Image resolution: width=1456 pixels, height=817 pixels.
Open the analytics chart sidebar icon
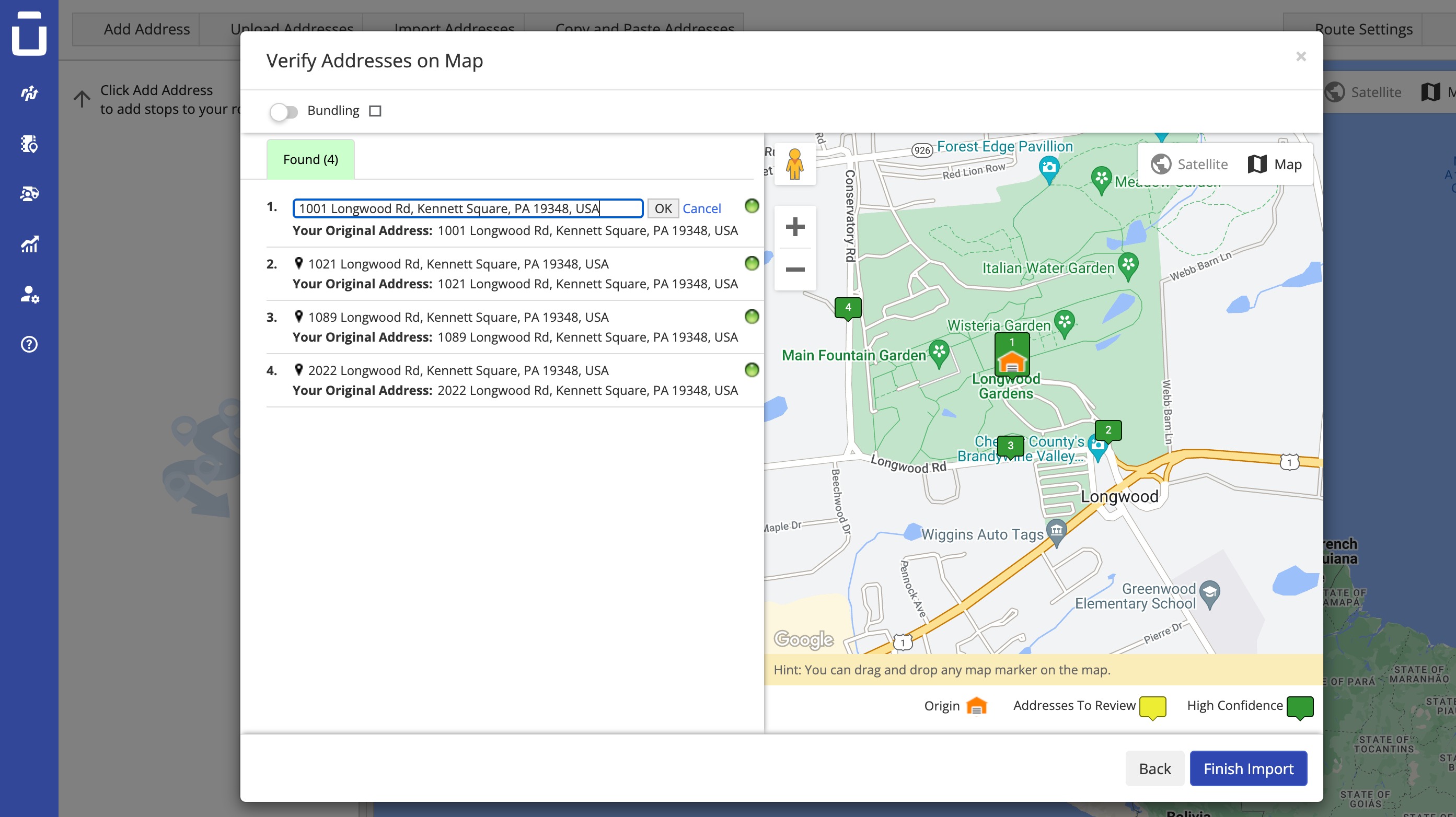coord(29,244)
